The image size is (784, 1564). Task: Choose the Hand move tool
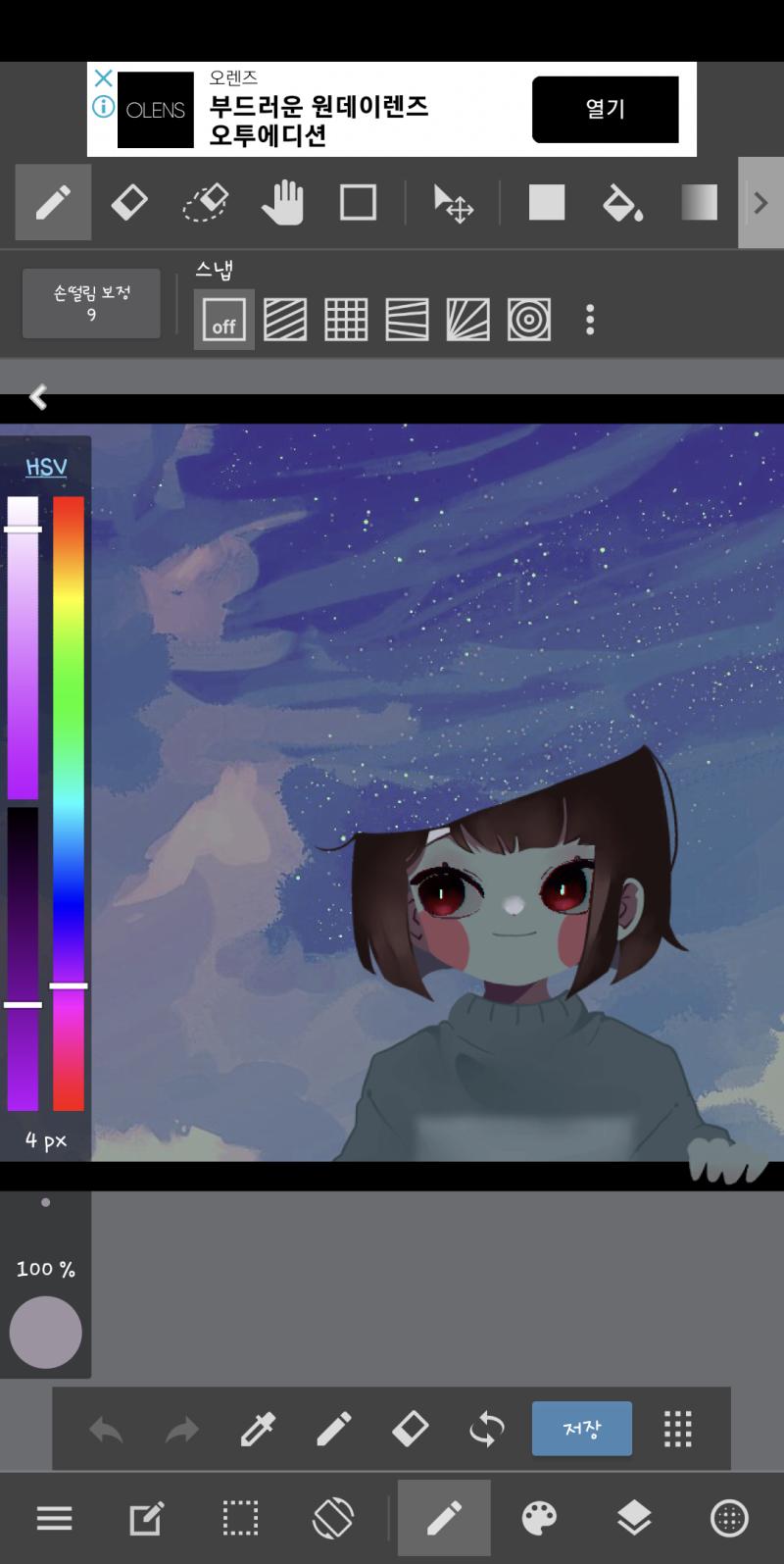click(x=282, y=203)
